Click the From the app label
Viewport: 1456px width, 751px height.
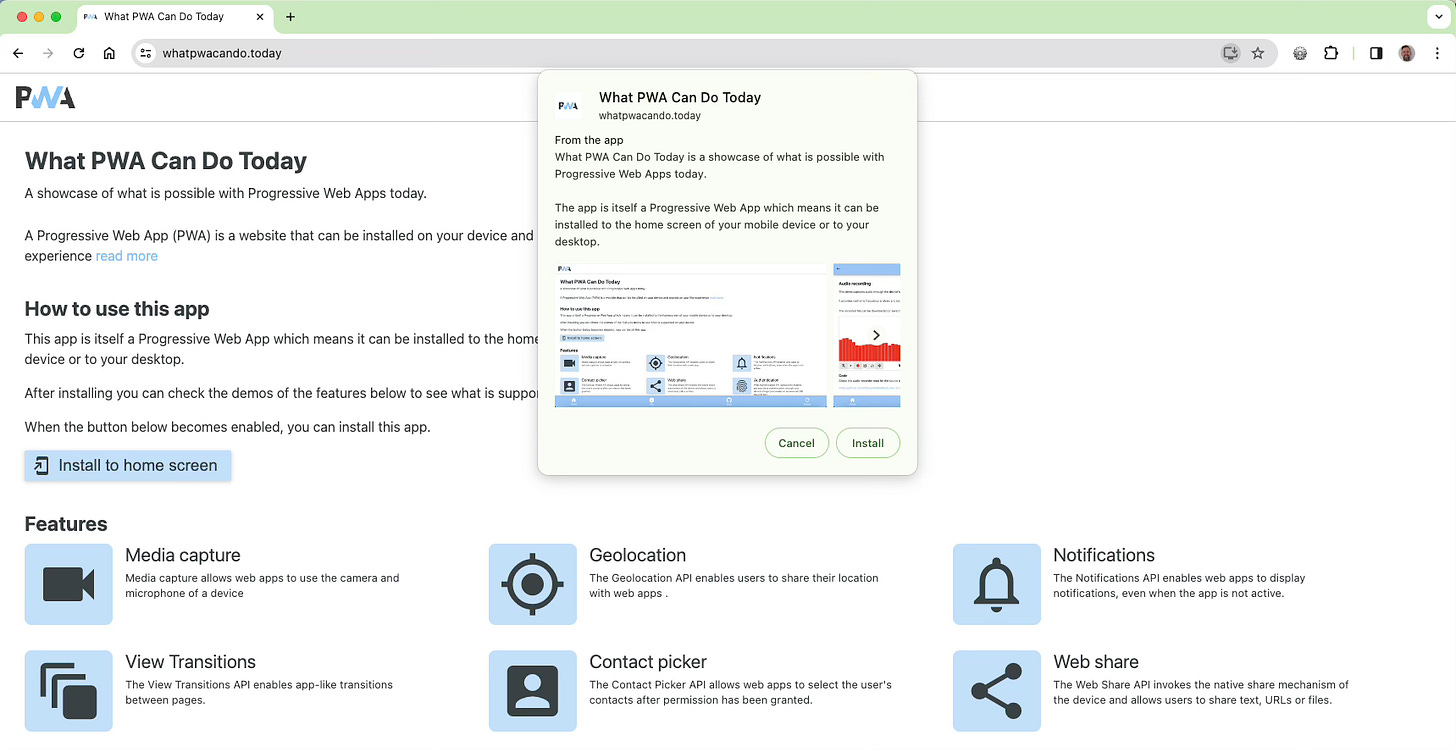click(589, 140)
